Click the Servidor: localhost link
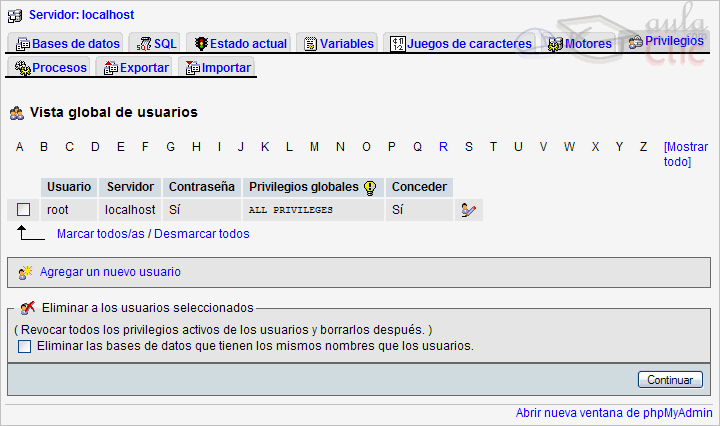Image resolution: width=720 pixels, height=426 pixels. pos(82,15)
